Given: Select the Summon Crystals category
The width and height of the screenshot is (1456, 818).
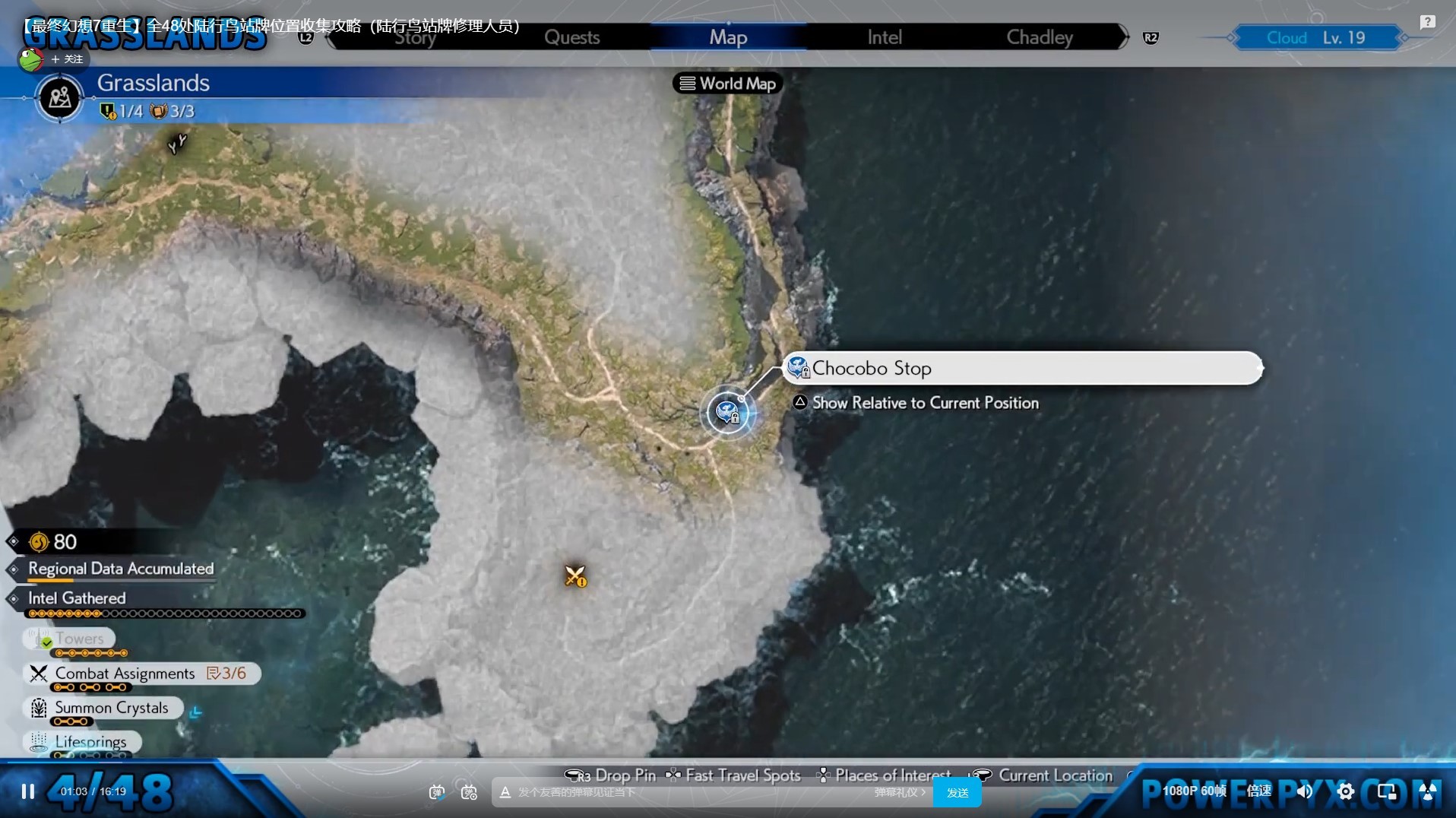Looking at the screenshot, I should click(x=103, y=708).
